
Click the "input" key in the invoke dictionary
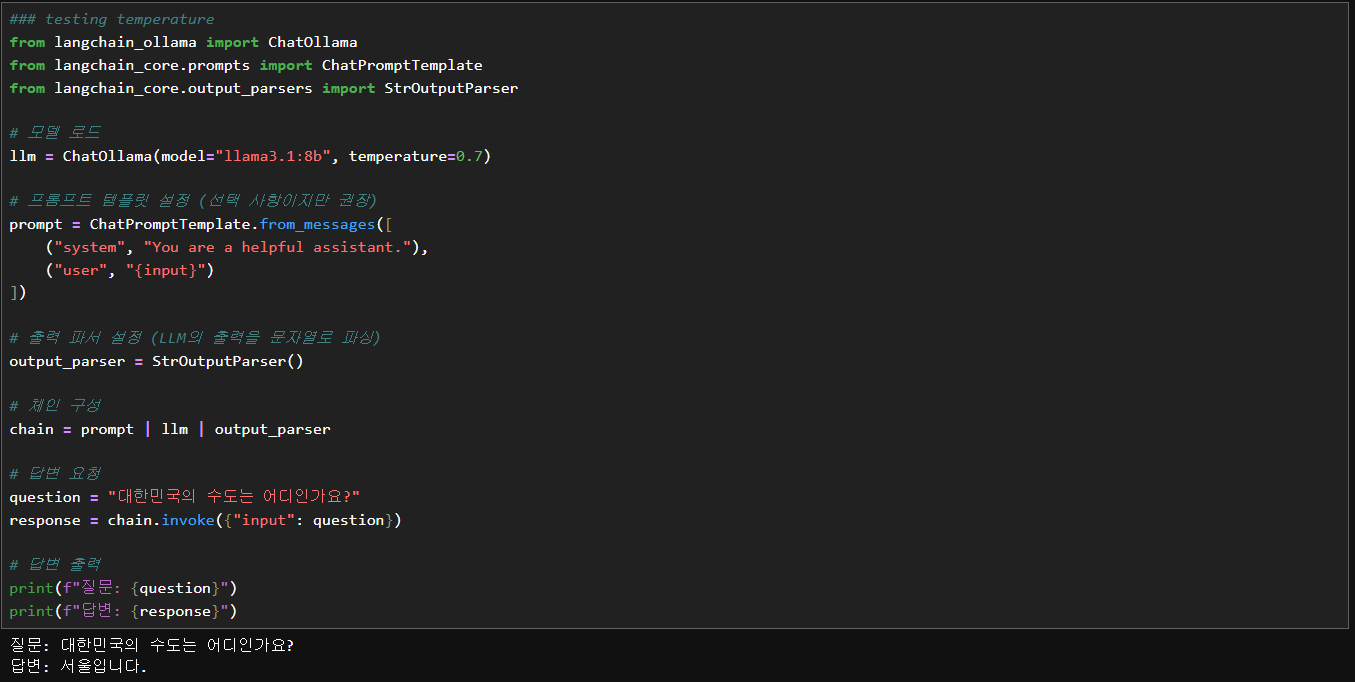pyautogui.click(x=264, y=520)
